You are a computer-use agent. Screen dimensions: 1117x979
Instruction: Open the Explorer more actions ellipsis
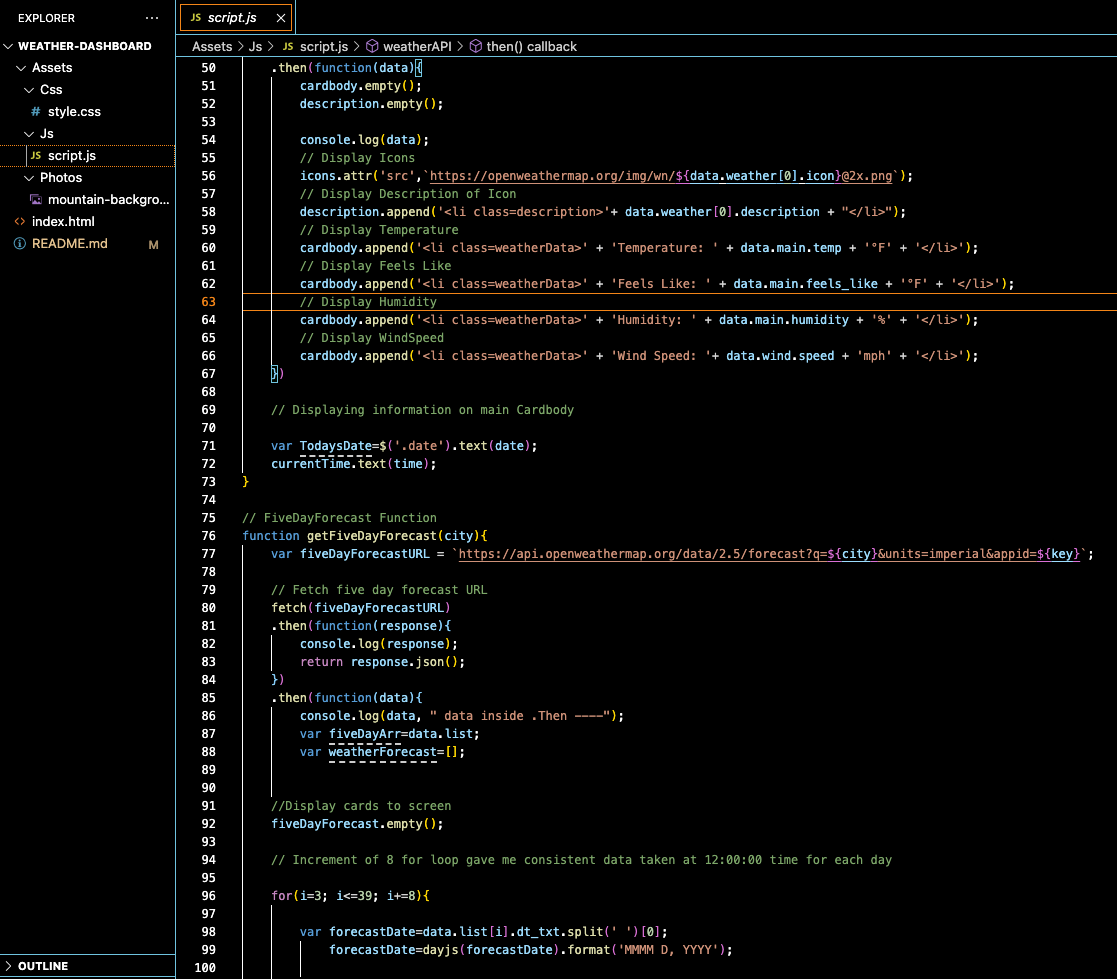(x=152, y=18)
